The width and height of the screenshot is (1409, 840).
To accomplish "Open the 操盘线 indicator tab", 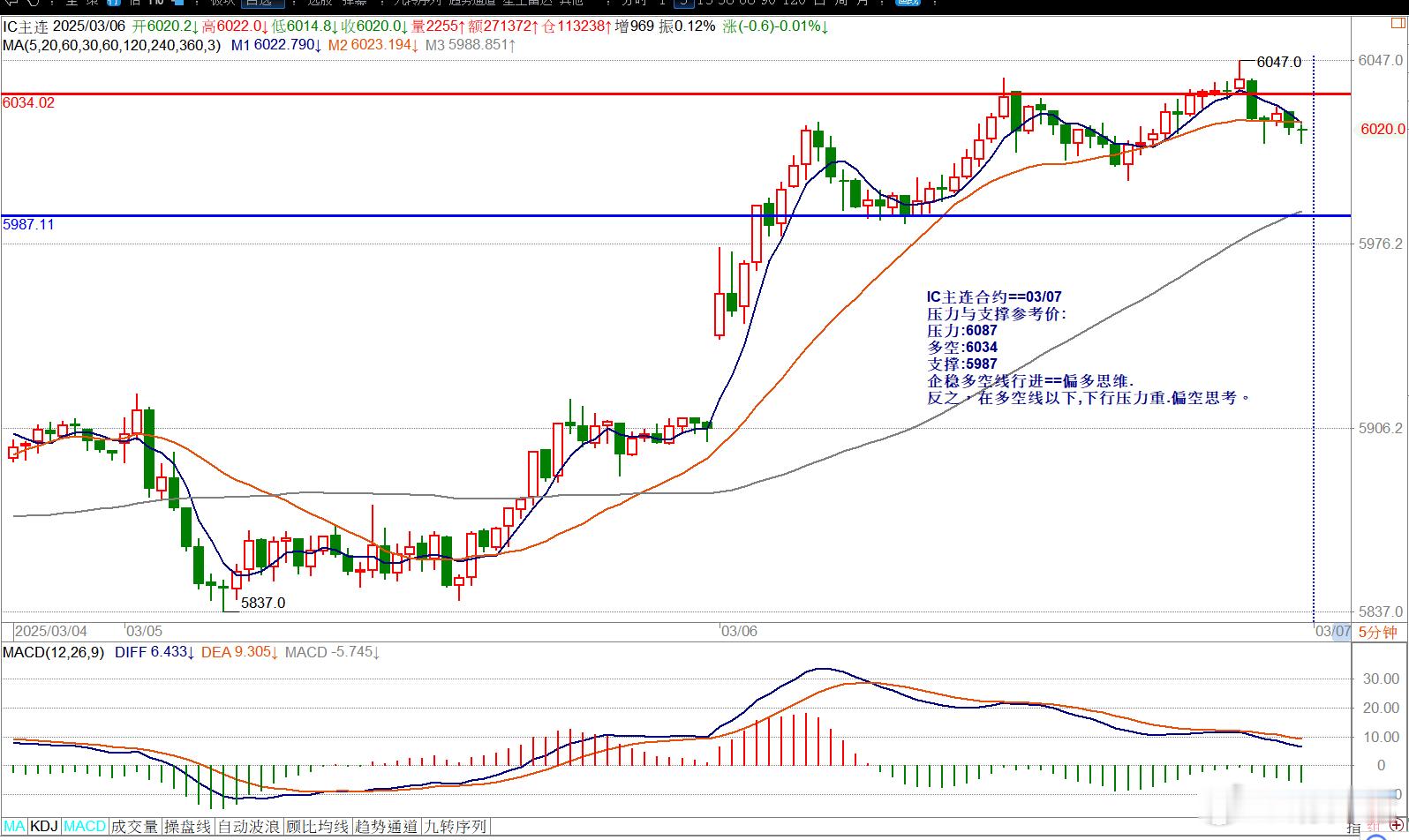I will (x=188, y=827).
